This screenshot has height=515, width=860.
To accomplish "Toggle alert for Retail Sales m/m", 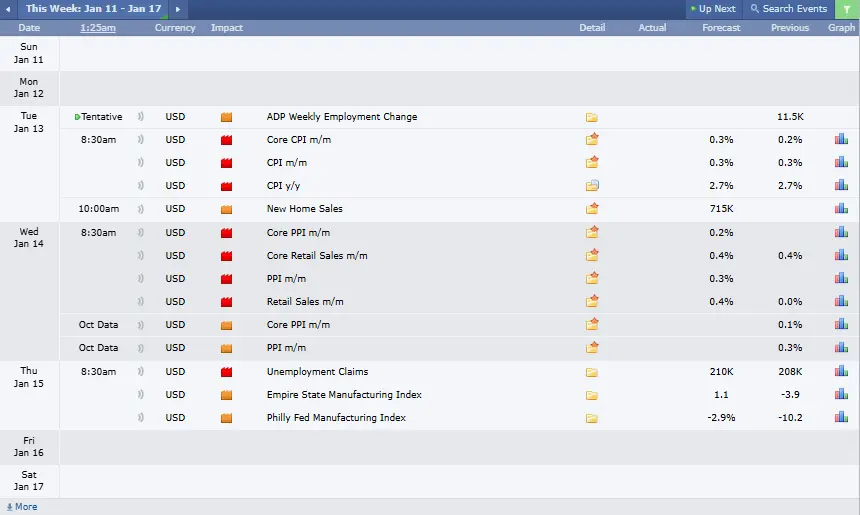I will tap(141, 302).
